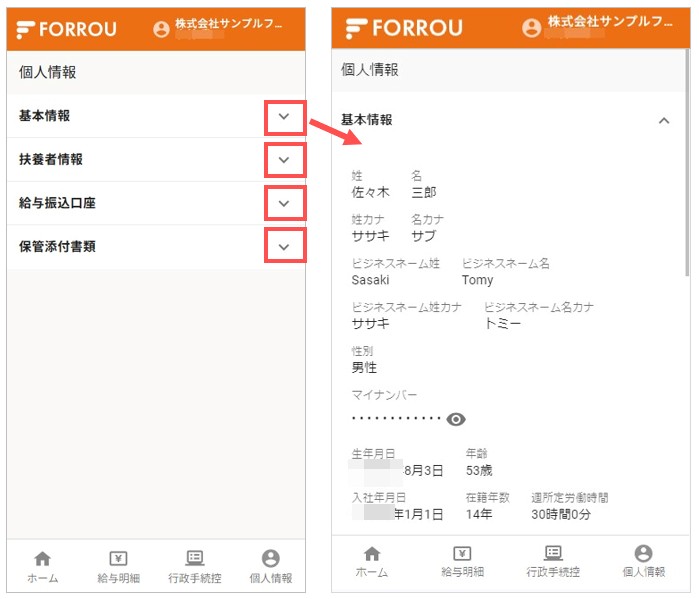Click 個人情報 page title in left screen
This screenshot has width=699, height=599.
[47, 72]
